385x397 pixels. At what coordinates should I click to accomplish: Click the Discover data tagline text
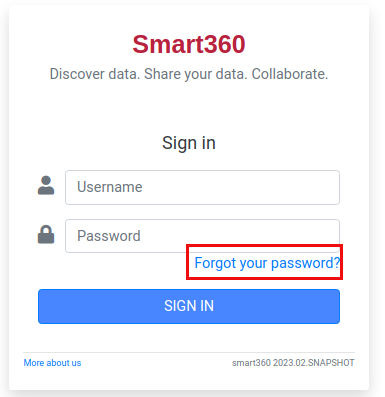click(189, 74)
